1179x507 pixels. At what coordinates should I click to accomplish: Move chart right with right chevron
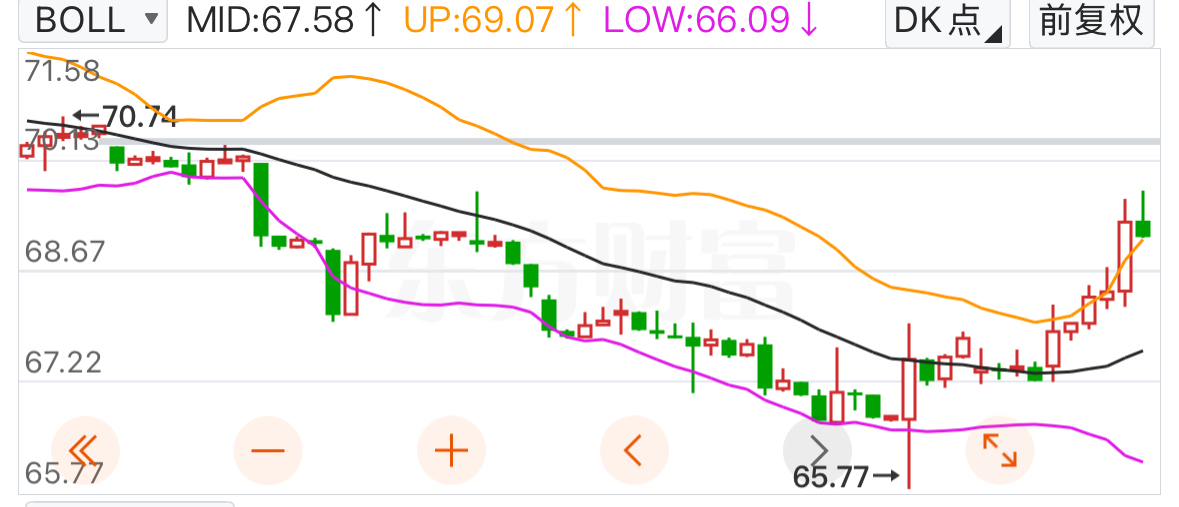coord(817,451)
